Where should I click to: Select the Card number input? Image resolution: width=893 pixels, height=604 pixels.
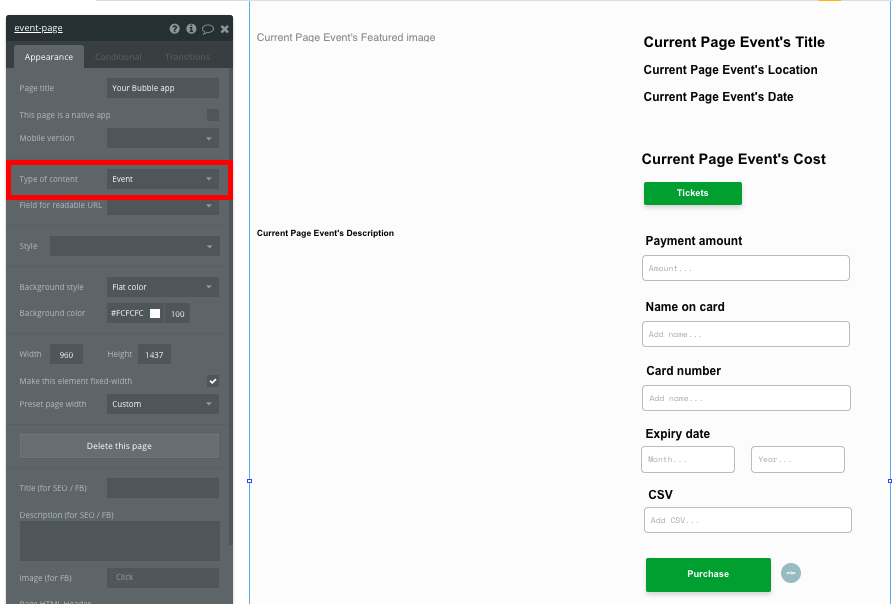[x=746, y=398]
